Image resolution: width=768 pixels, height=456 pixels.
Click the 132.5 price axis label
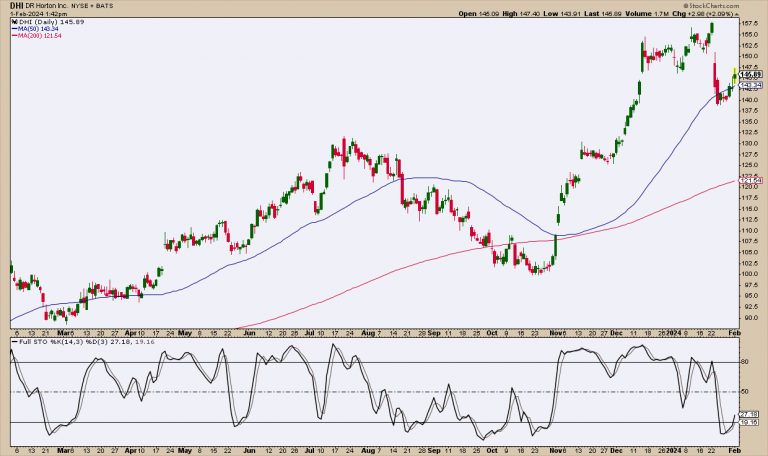[x=750, y=132]
